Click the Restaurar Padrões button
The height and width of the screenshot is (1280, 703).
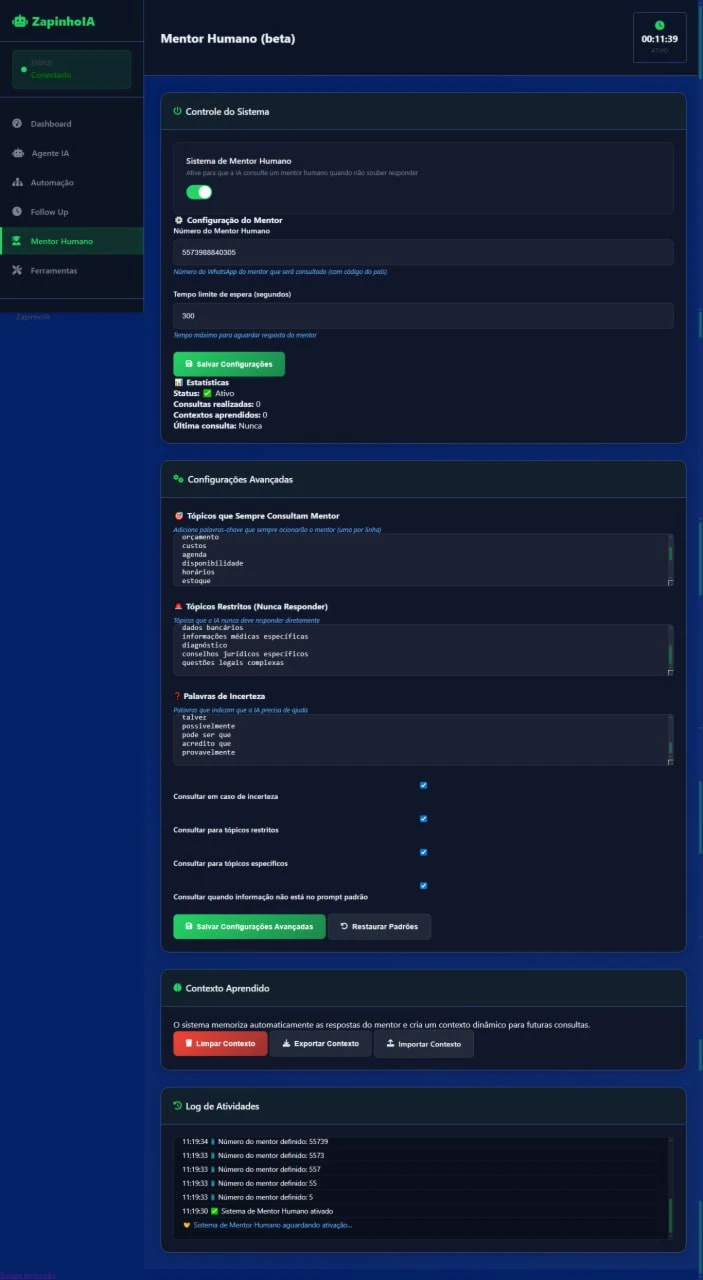click(379, 927)
